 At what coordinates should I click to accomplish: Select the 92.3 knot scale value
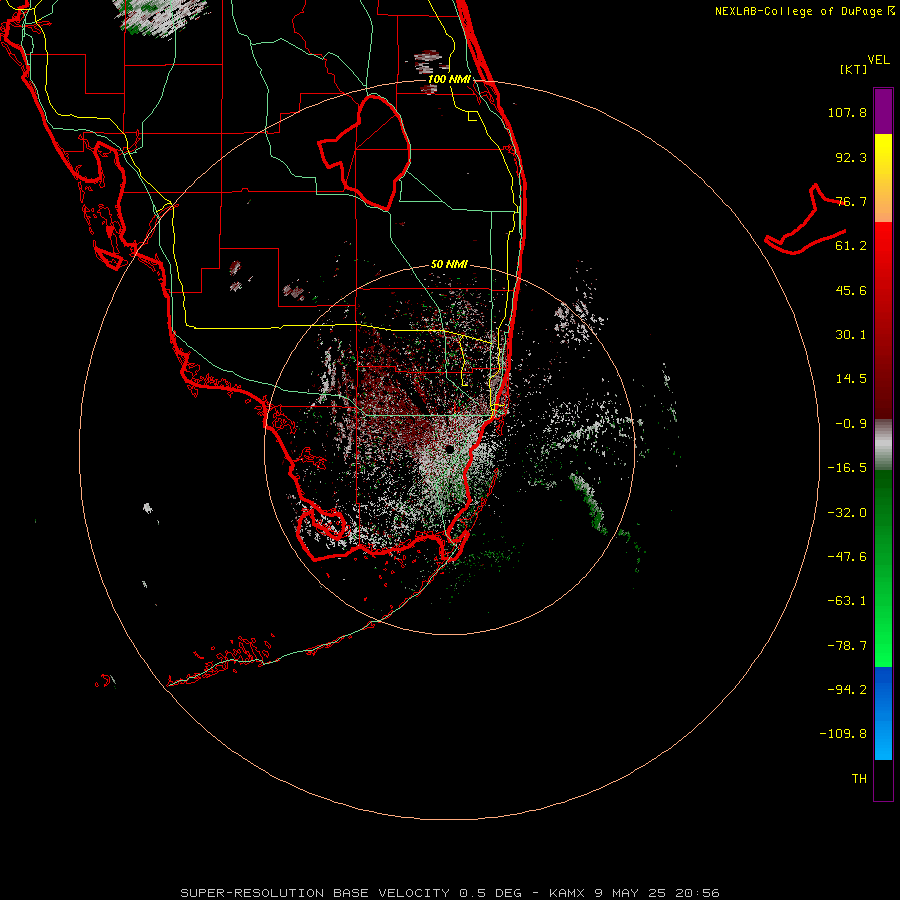[x=851, y=157]
